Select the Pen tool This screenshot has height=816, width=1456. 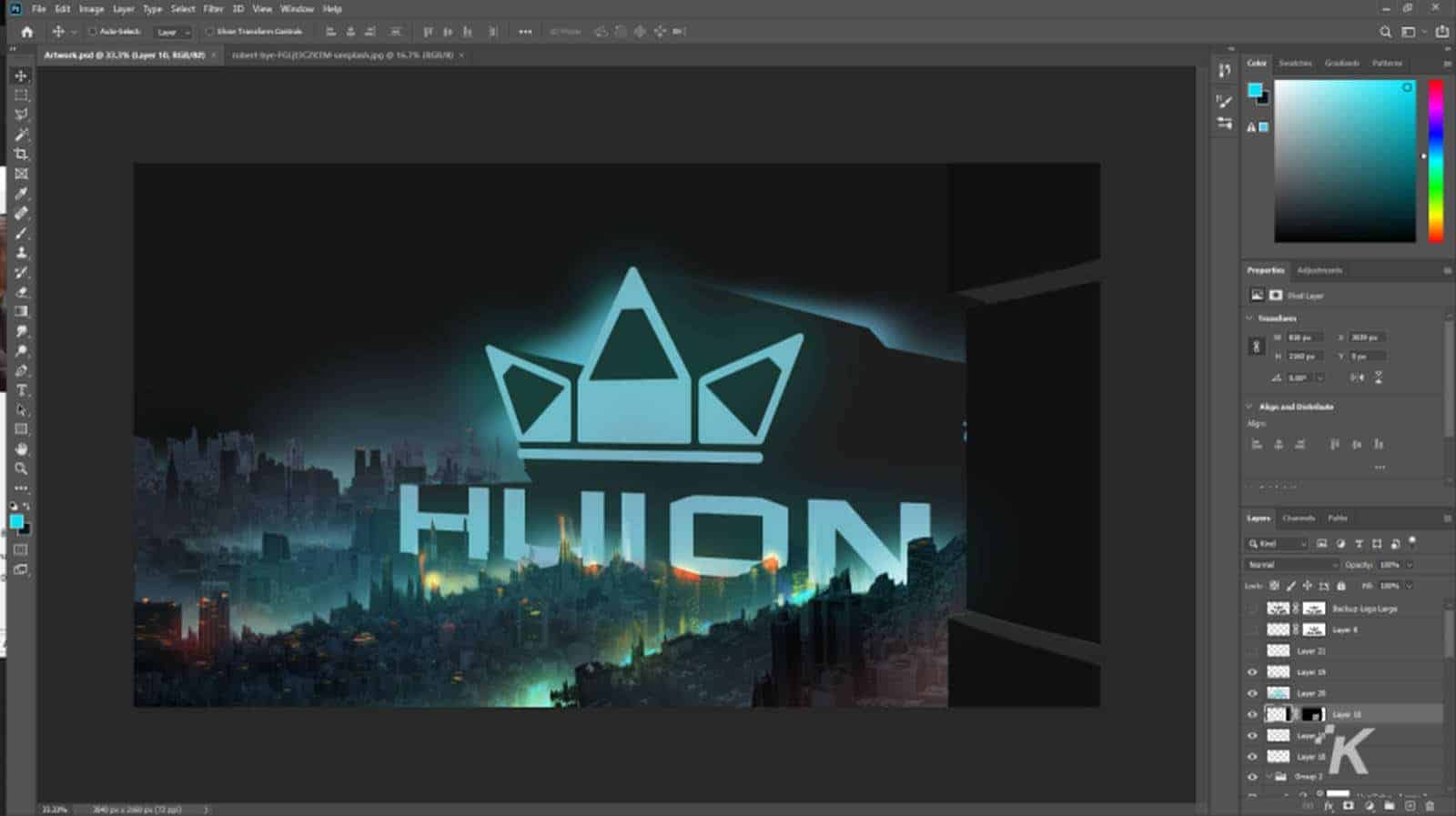pyautogui.click(x=21, y=370)
